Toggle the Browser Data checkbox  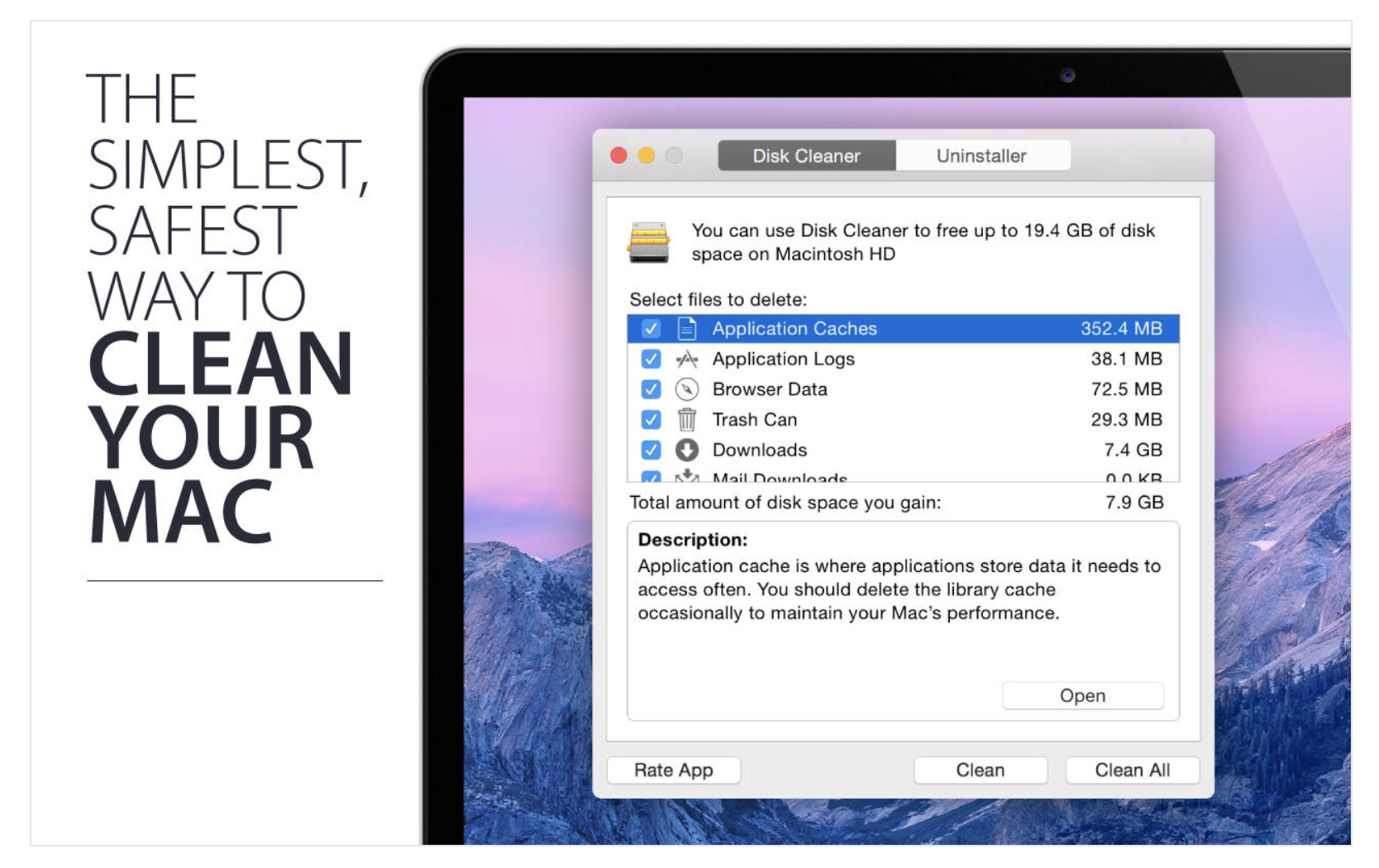[651, 389]
